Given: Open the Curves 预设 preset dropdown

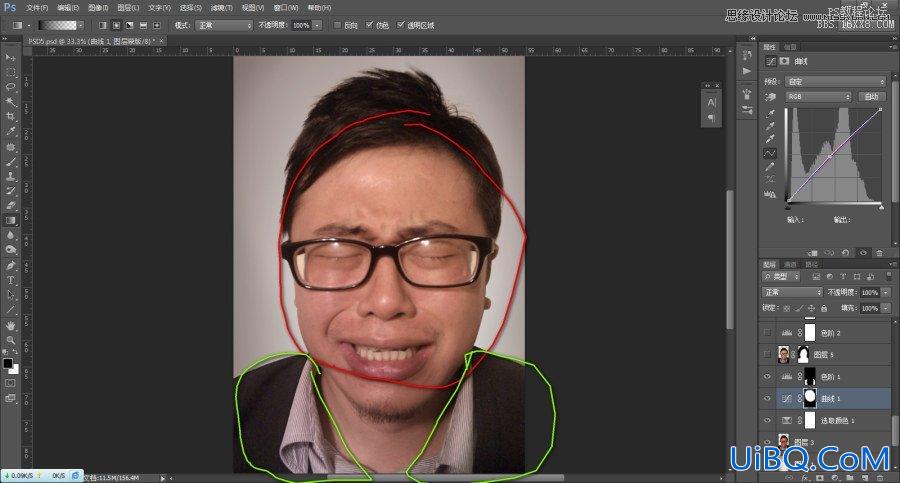Looking at the screenshot, I should coord(836,82).
